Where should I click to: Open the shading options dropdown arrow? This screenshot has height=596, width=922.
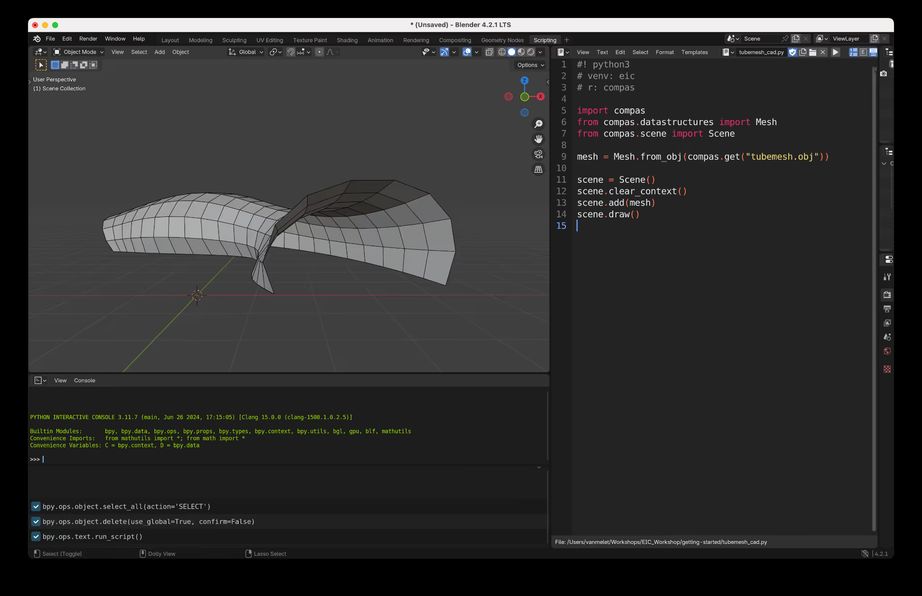point(540,52)
